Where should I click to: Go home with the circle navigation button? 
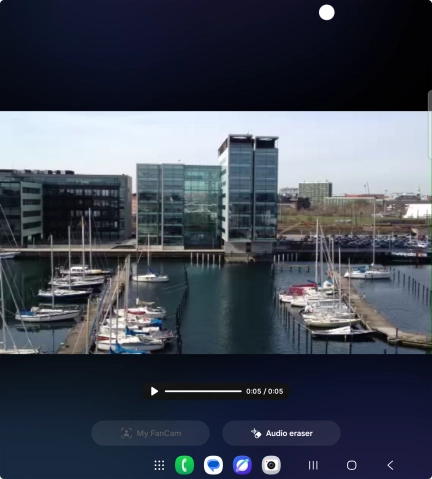pyautogui.click(x=352, y=465)
